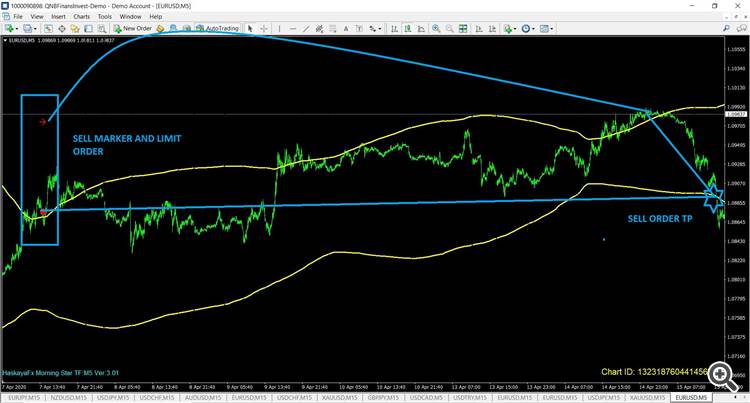Expand the Profiles dropdown arrow
Screen dimensions: 750x403
point(35,29)
